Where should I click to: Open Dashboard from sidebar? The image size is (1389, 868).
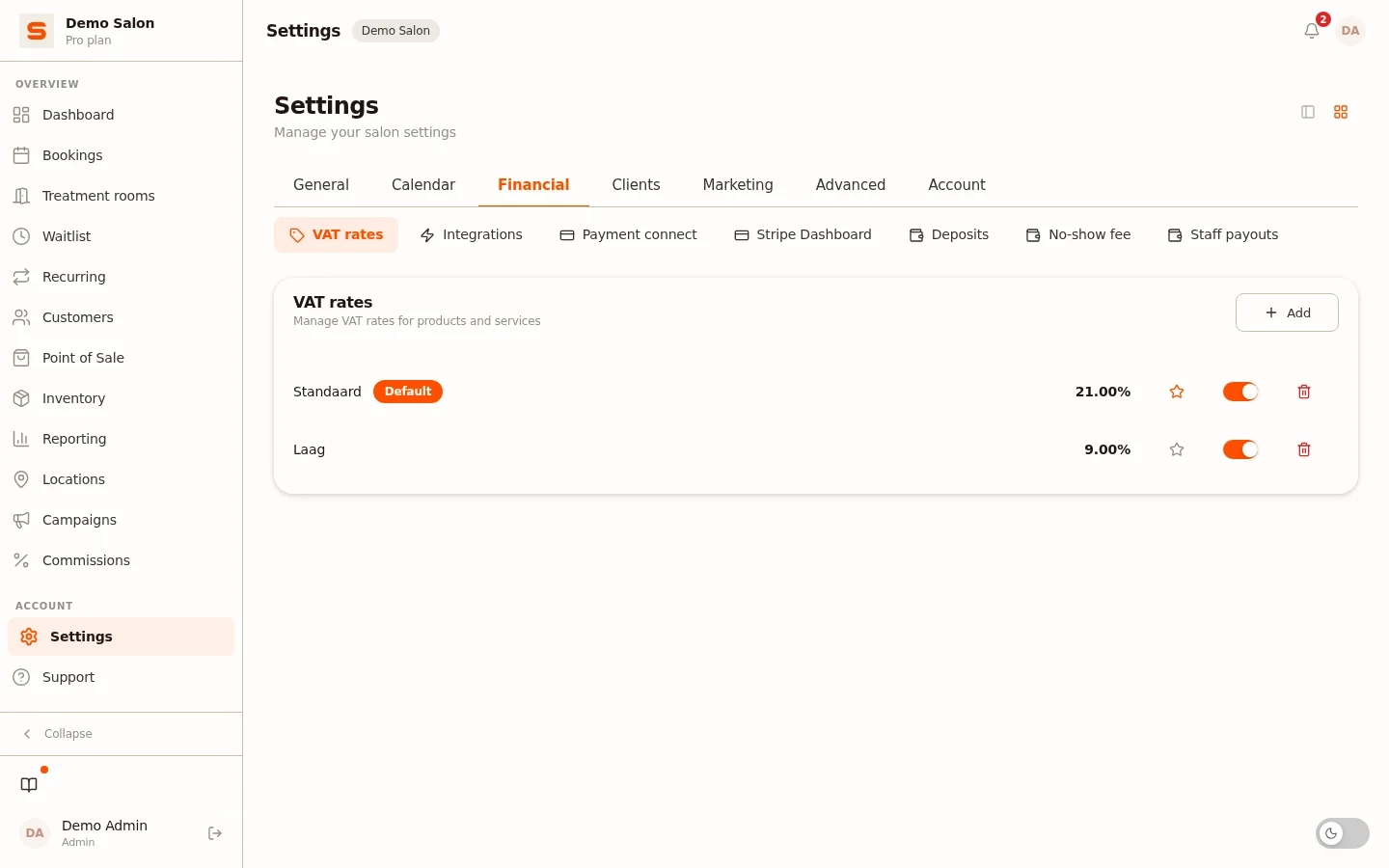121,115
